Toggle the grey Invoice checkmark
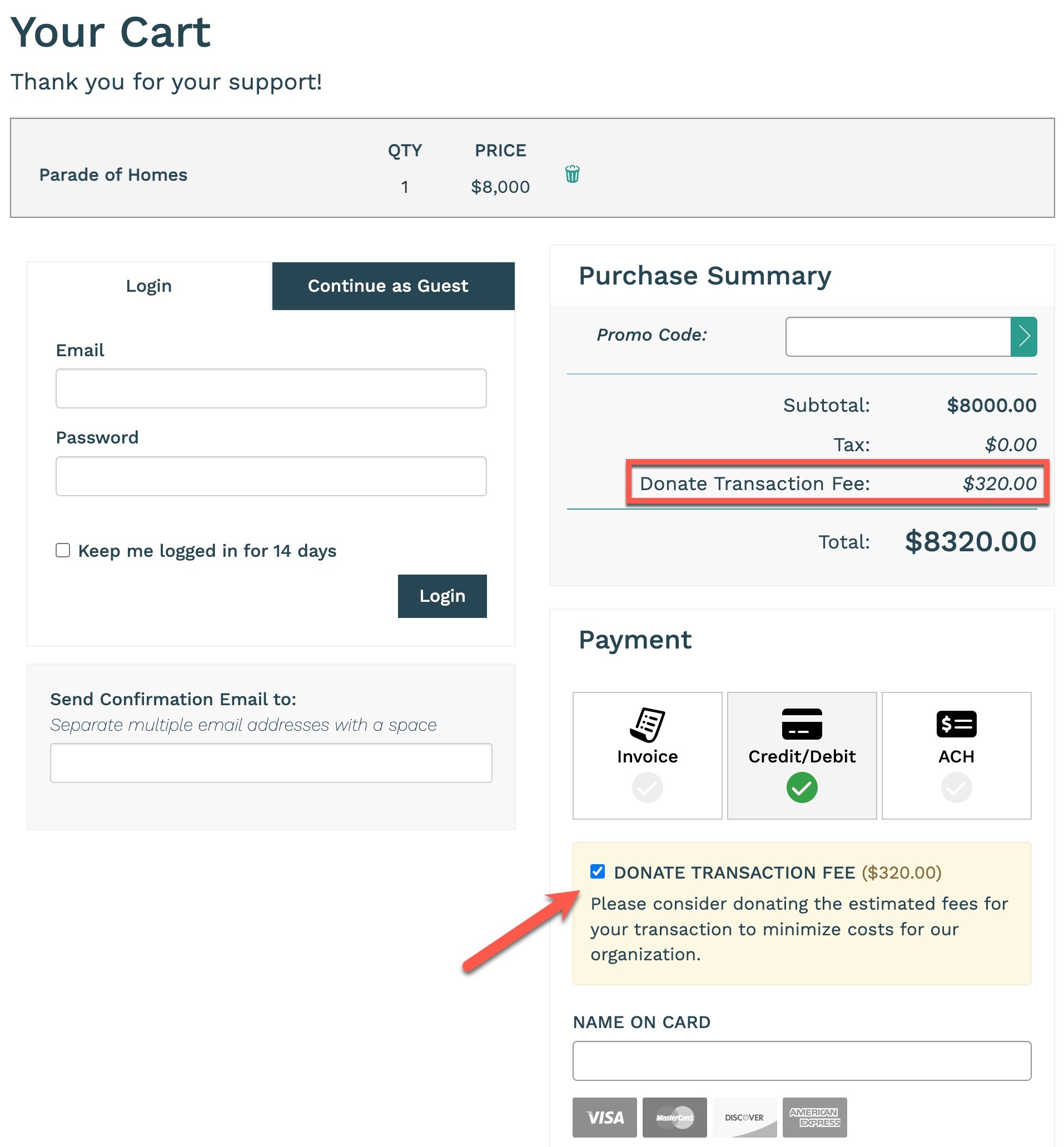Viewport: 1064px width, 1147px height. tap(647, 787)
